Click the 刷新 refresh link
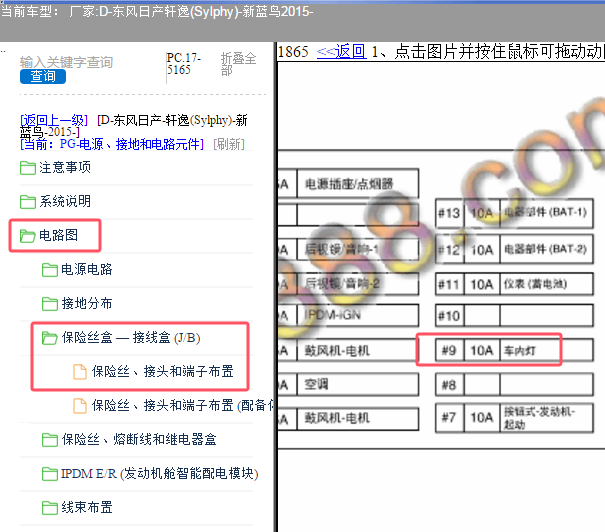Screen dimensions: 605x532 [x=229, y=144]
